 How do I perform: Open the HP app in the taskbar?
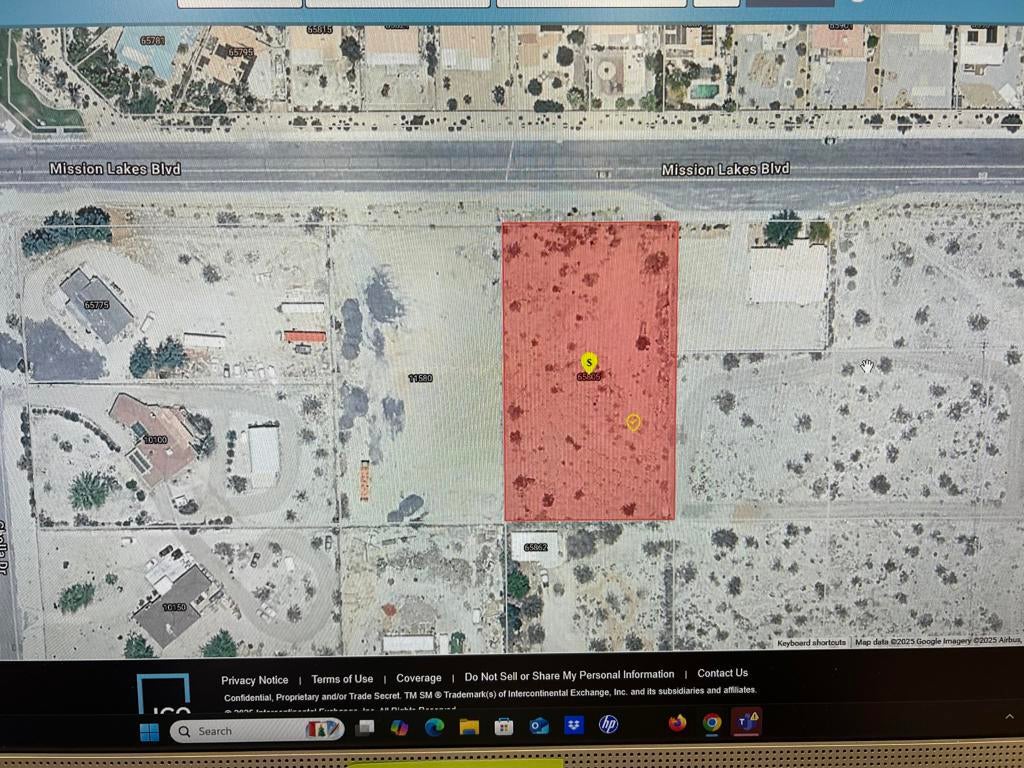(608, 724)
